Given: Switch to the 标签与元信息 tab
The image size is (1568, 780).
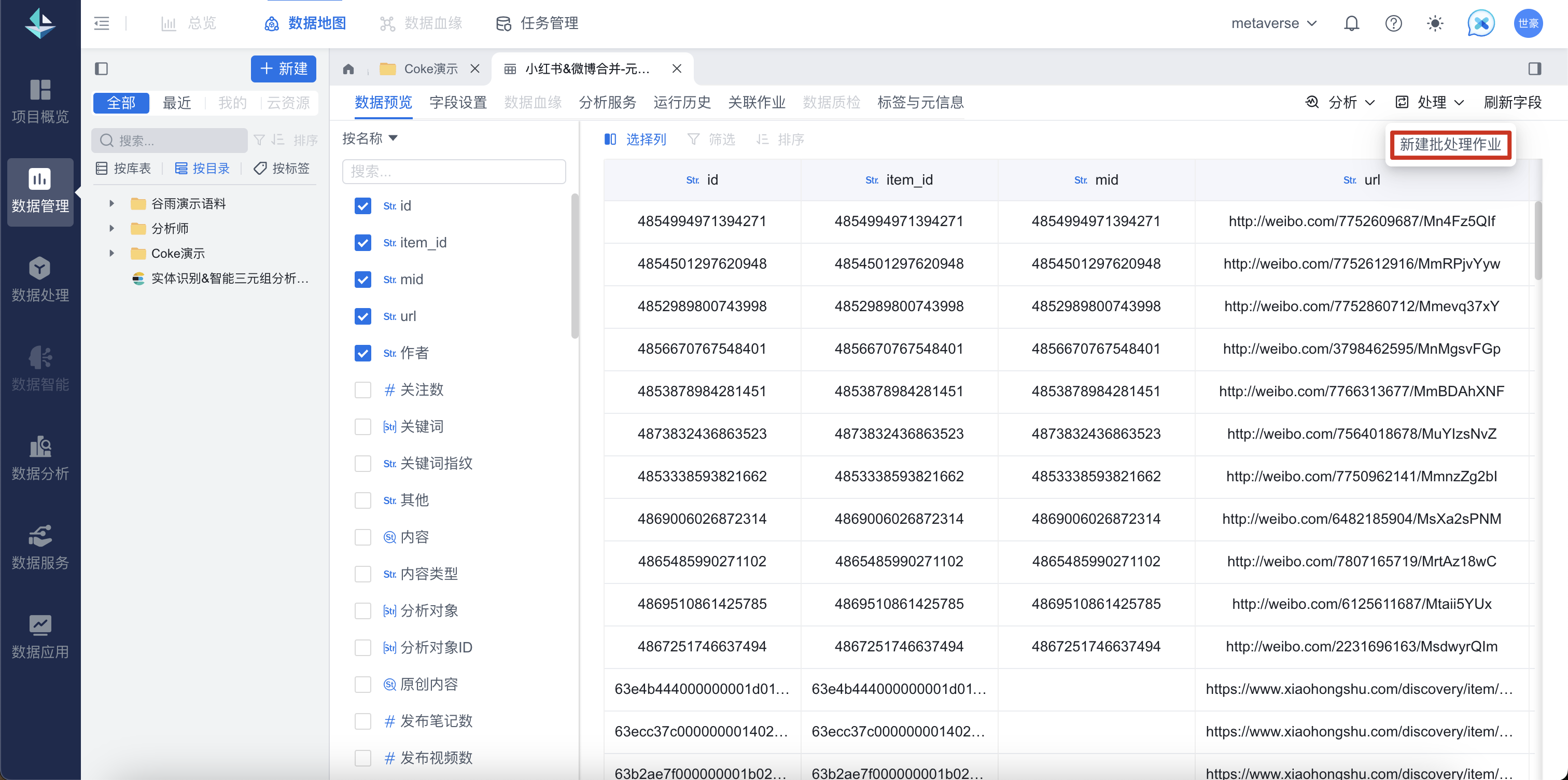Looking at the screenshot, I should 921,102.
